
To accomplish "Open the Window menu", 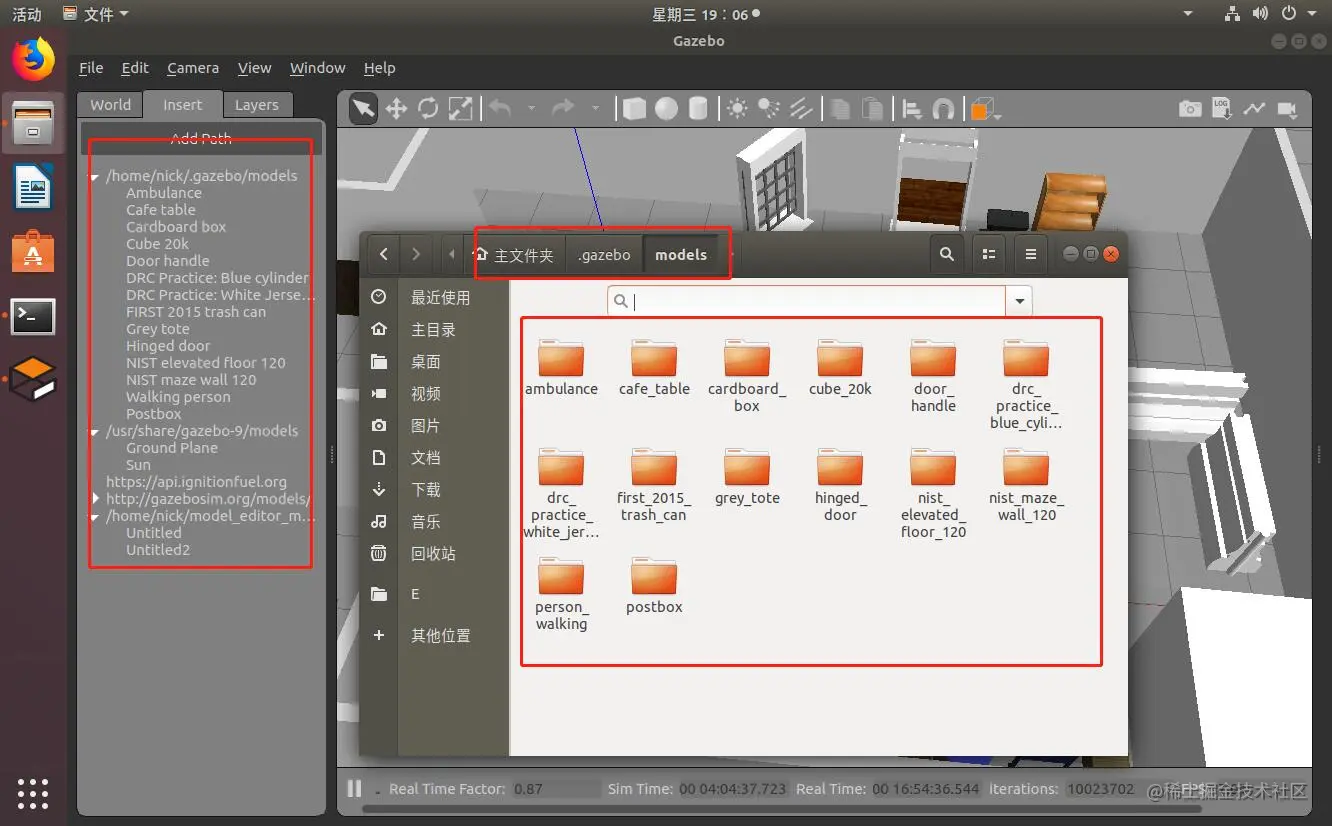I will pos(317,68).
